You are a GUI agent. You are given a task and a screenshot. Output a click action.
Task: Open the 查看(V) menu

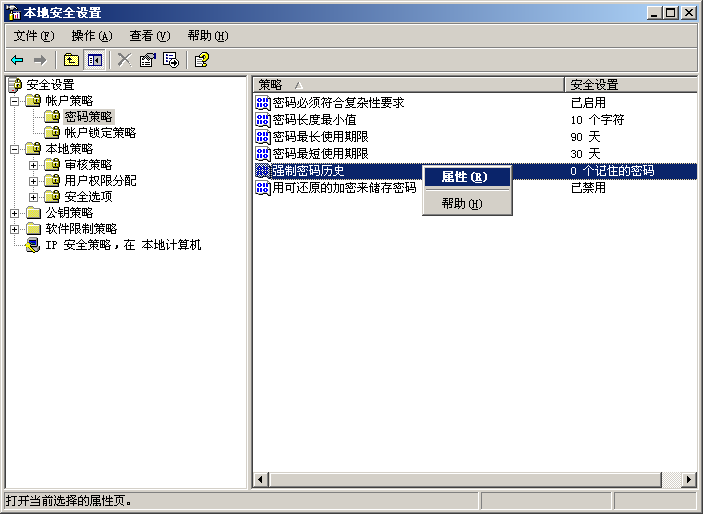pos(150,35)
